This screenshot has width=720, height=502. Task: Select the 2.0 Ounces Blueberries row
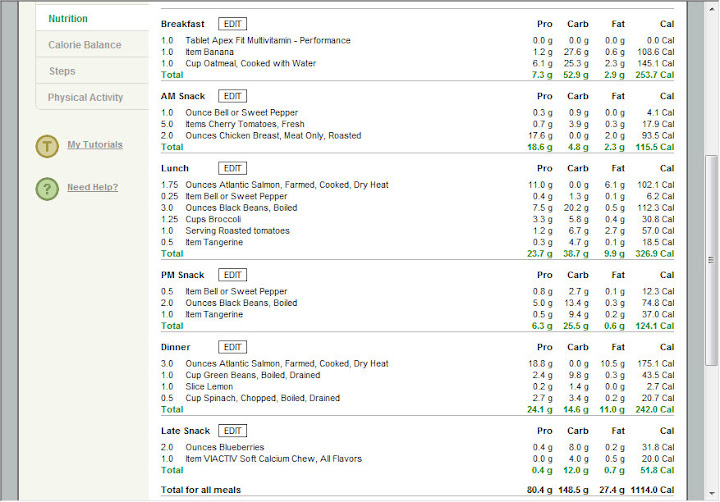point(417,447)
